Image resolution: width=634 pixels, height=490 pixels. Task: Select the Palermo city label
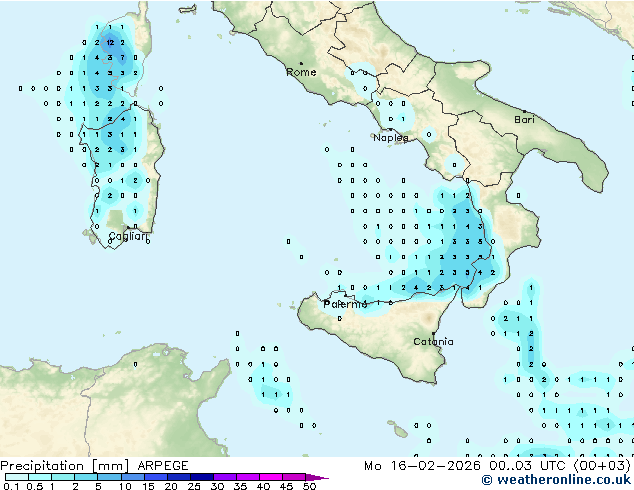(x=345, y=304)
